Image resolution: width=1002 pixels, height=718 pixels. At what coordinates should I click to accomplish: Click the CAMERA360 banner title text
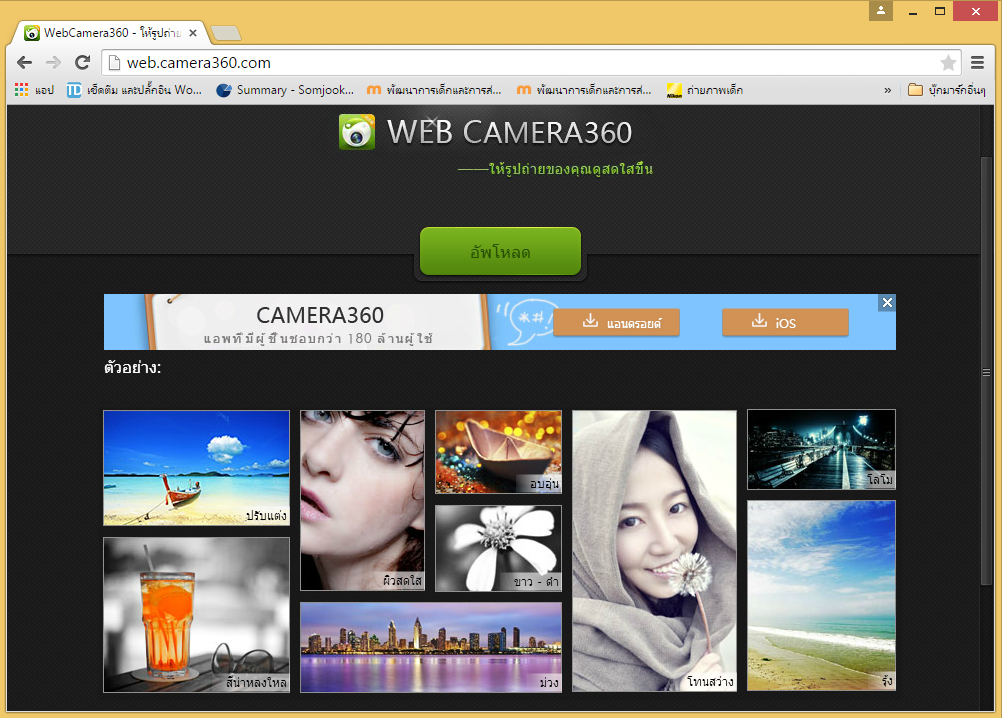[x=320, y=315]
